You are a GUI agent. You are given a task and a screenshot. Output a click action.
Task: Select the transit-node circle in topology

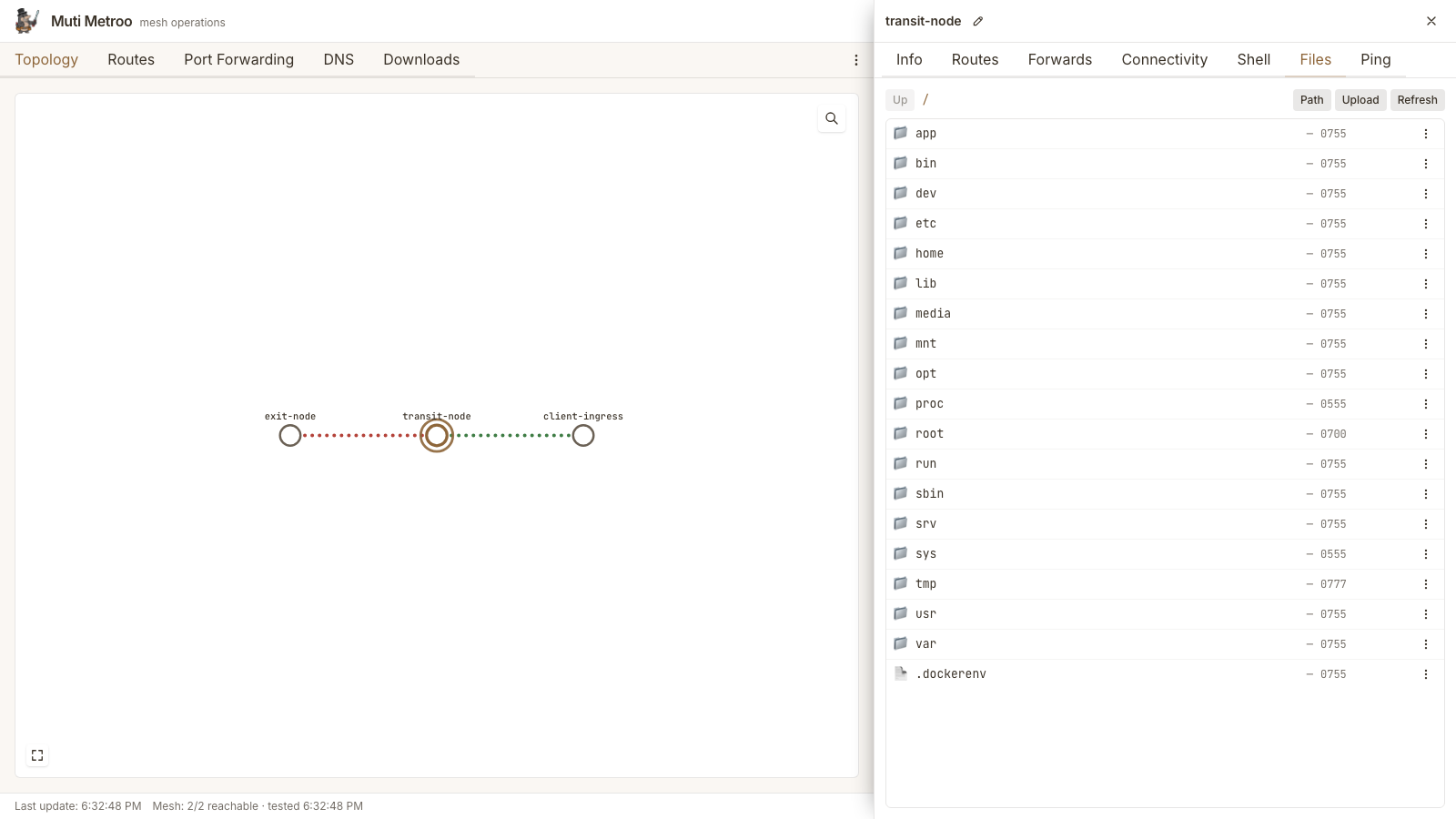click(437, 436)
